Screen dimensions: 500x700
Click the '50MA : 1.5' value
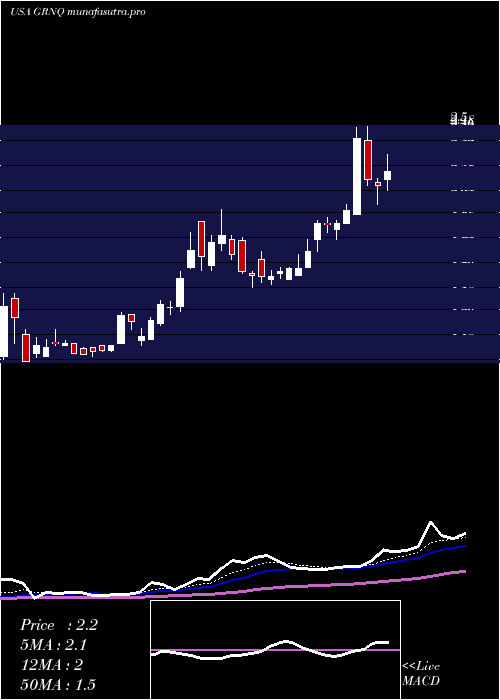click(58, 684)
